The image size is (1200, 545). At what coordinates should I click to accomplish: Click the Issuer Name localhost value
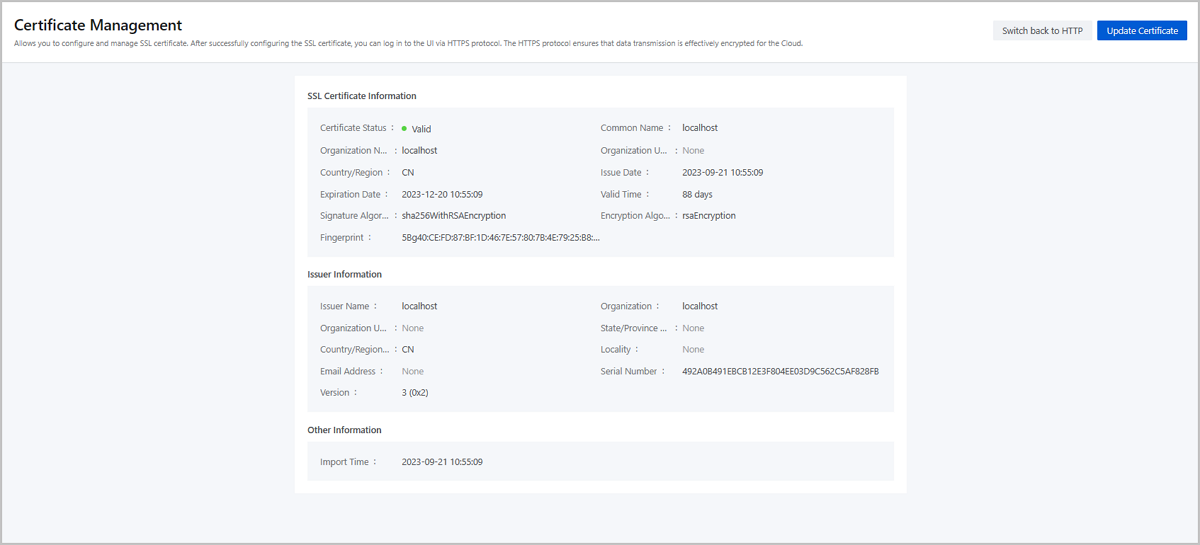(x=419, y=307)
